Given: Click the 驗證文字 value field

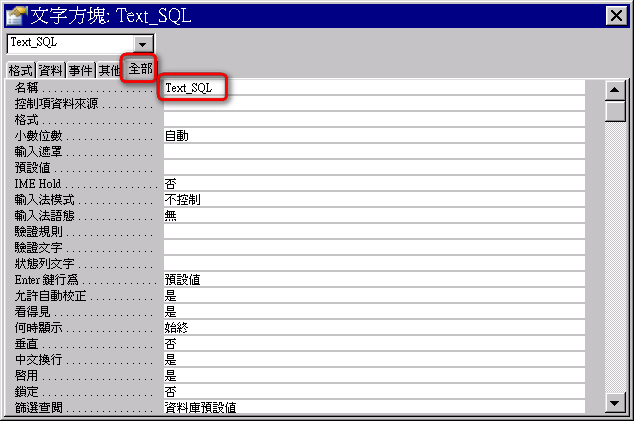Looking at the screenshot, I should coord(374,248).
